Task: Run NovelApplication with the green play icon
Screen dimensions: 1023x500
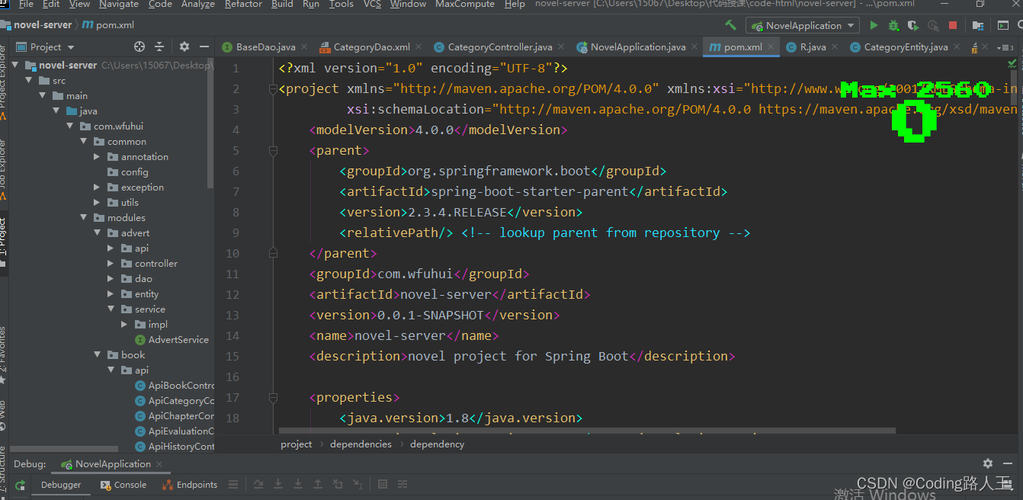Action: 874,25
